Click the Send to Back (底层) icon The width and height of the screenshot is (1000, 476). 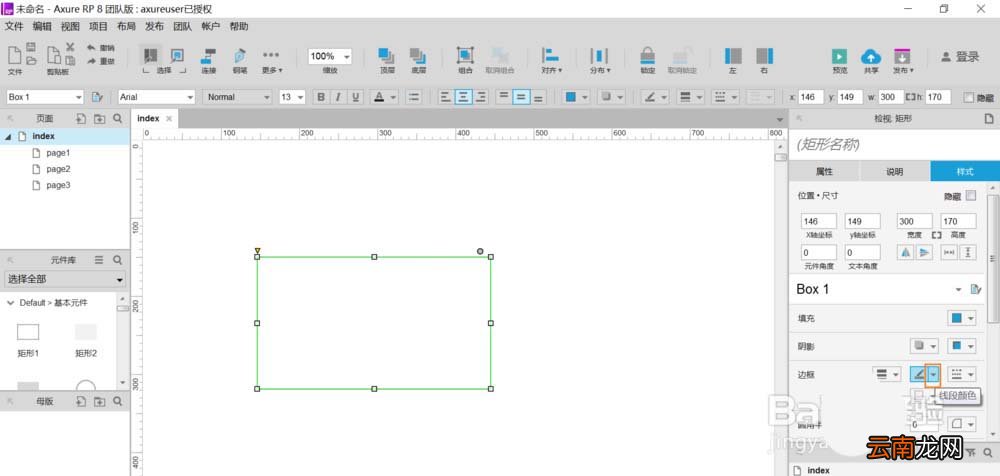(x=418, y=56)
